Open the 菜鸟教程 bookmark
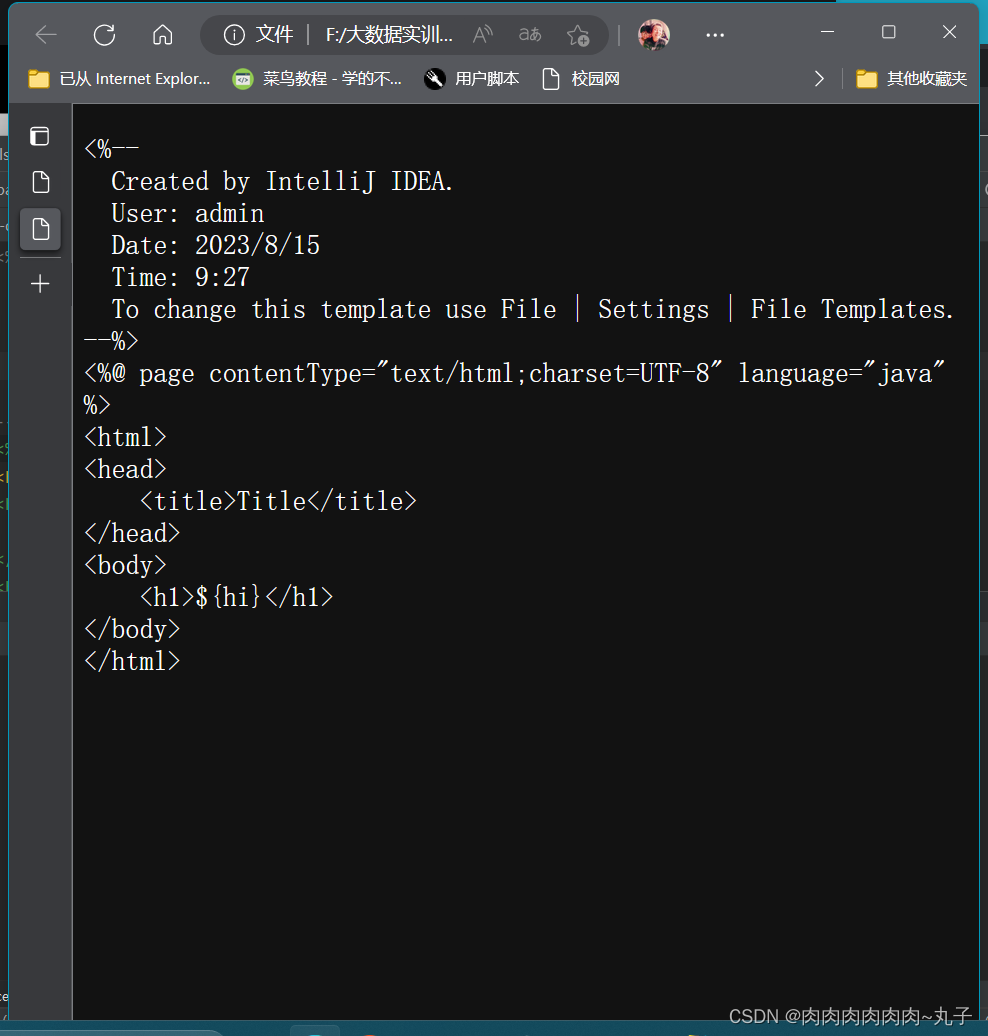 [x=317, y=78]
